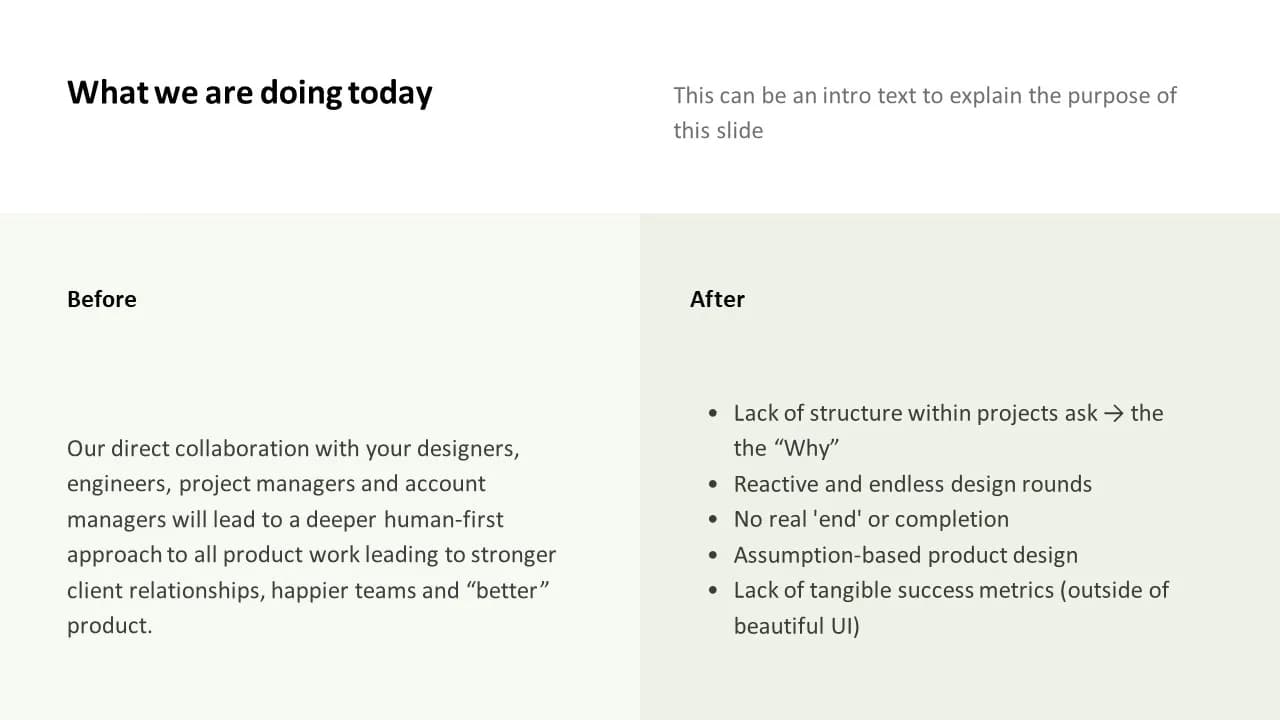This screenshot has width=1280, height=720.
Task: Click bullet dot before "Reactive and endless"
Action: [x=713, y=484]
